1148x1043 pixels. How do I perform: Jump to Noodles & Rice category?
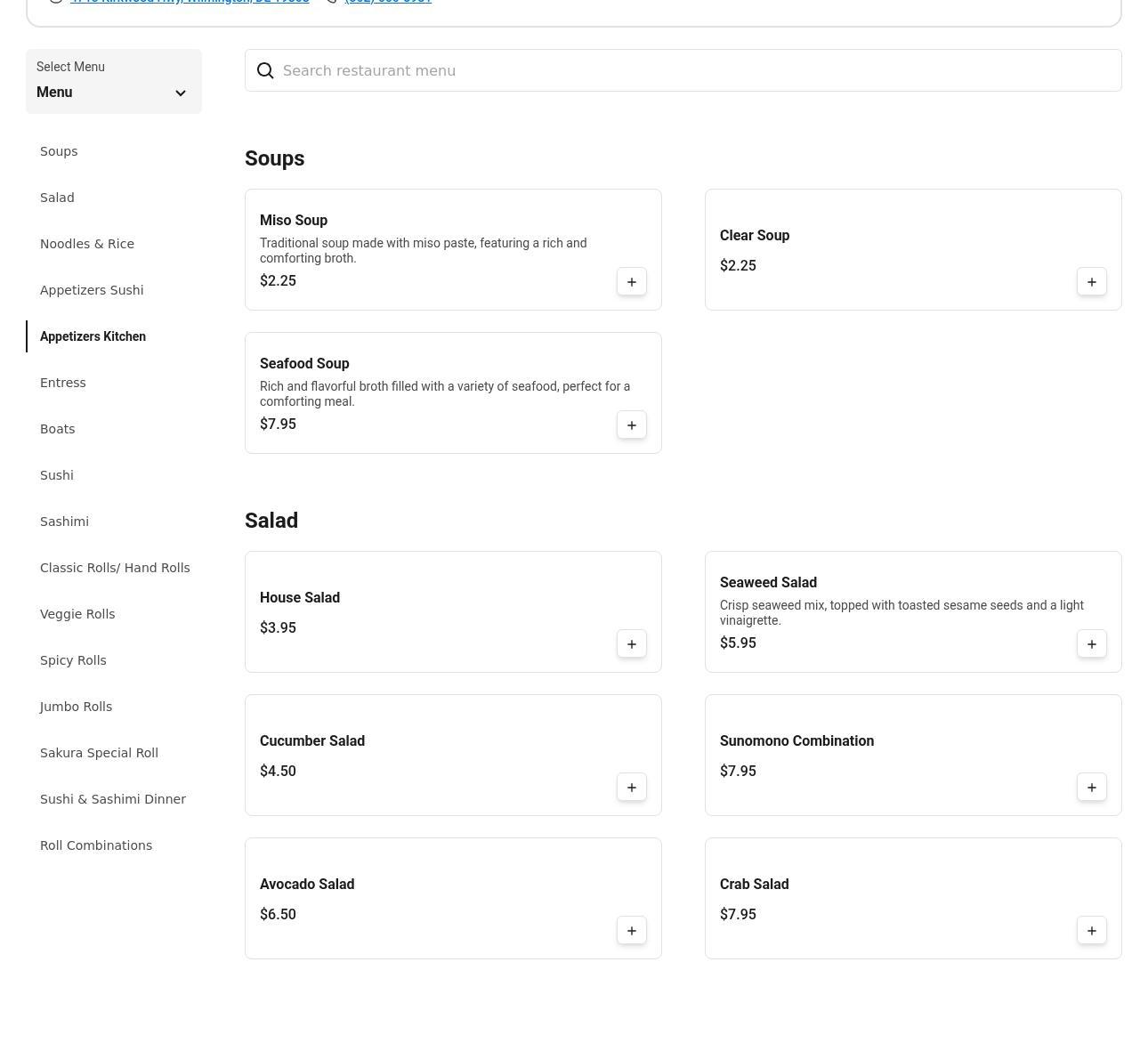pos(87,244)
